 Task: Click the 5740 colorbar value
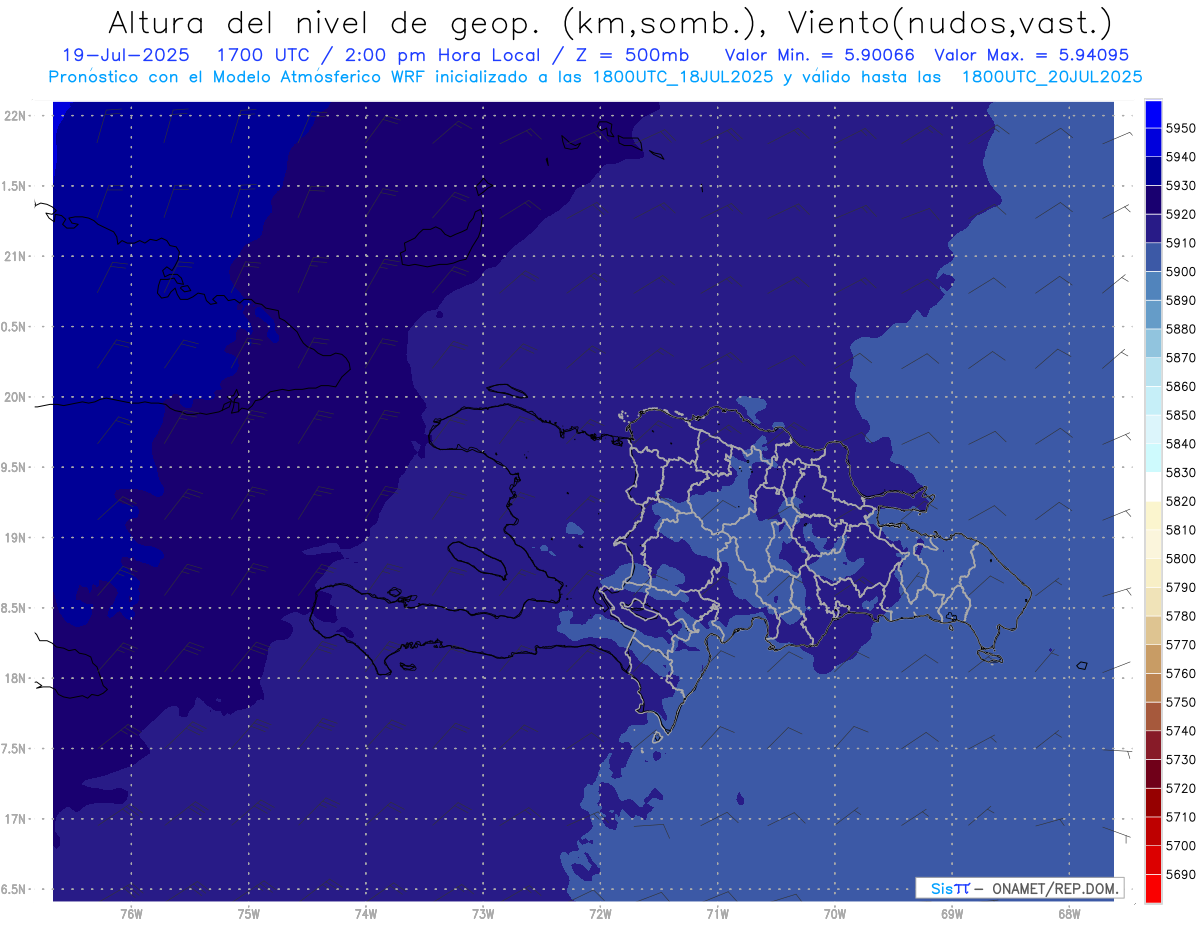point(1181,731)
